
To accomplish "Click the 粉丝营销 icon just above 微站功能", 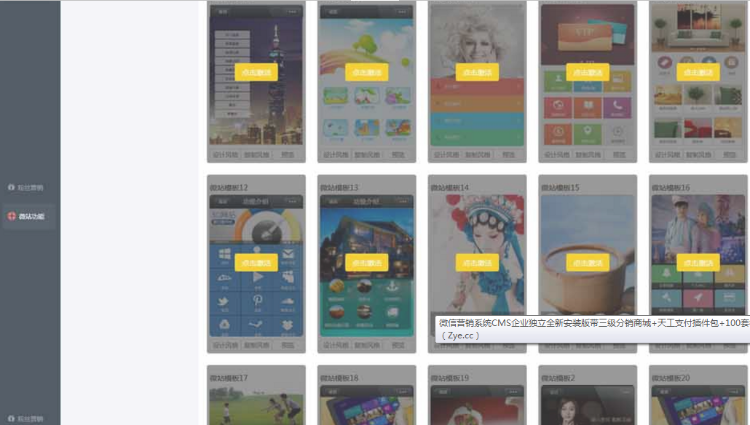I will (x=11, y=187).
